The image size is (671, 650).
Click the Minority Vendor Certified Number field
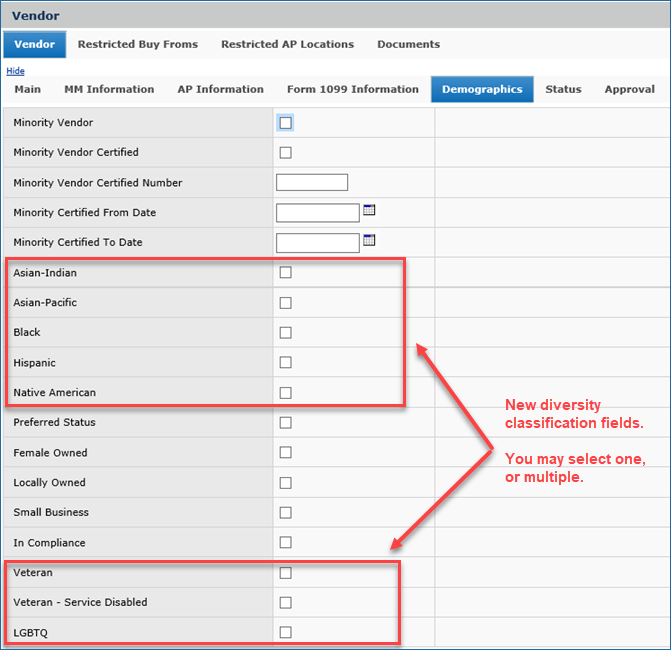tap(311, 182)
